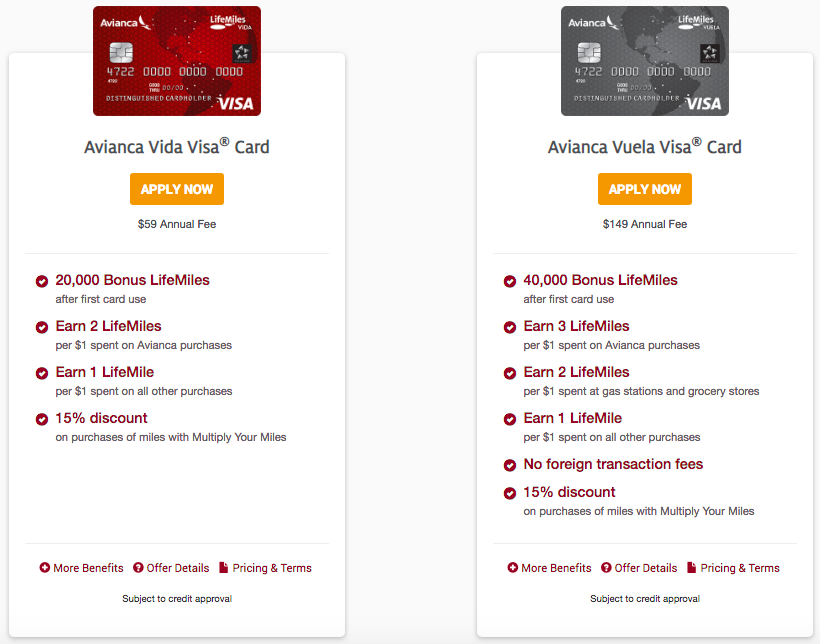Image resolution: width=820 pixels, height=644 pixels.
Task: Apply now for the Avianca Vida Visa Card
Action: coord(177,189)
